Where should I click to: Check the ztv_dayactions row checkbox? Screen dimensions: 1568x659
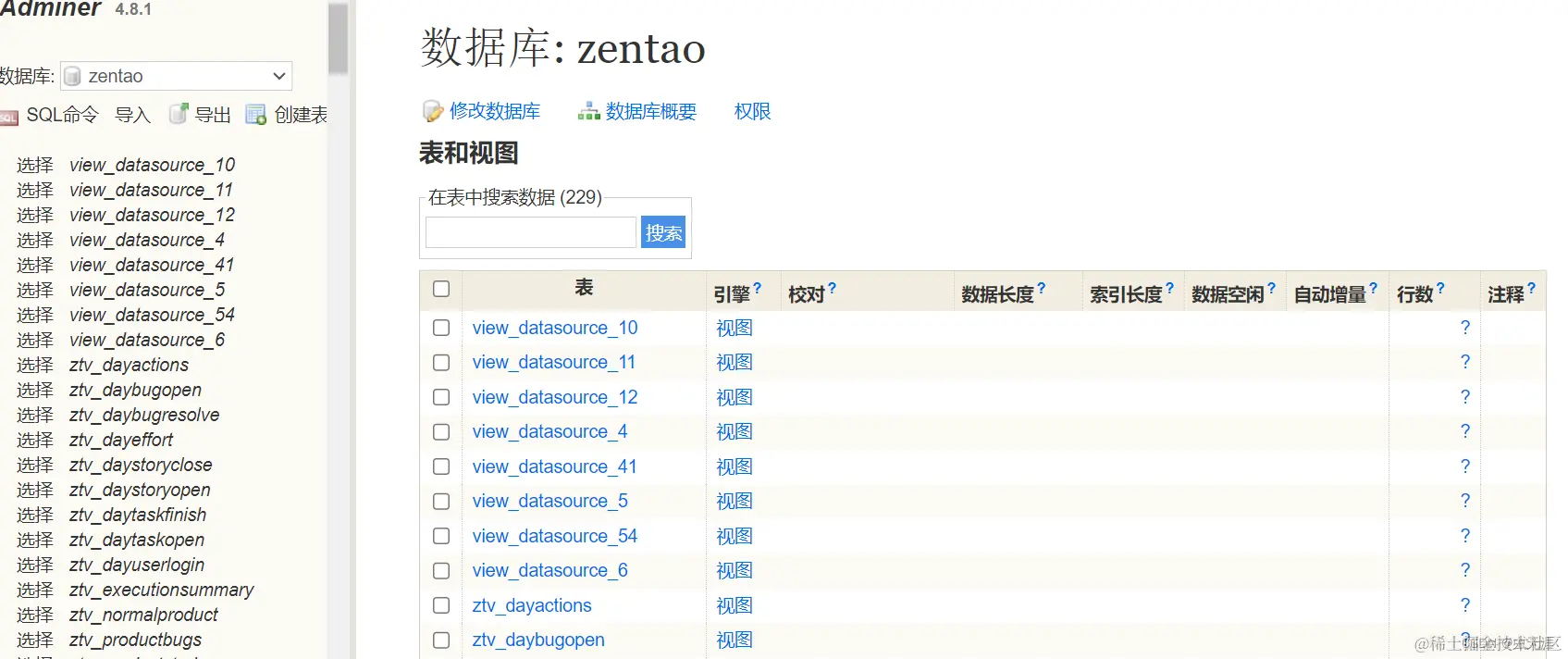coord(441,605)
